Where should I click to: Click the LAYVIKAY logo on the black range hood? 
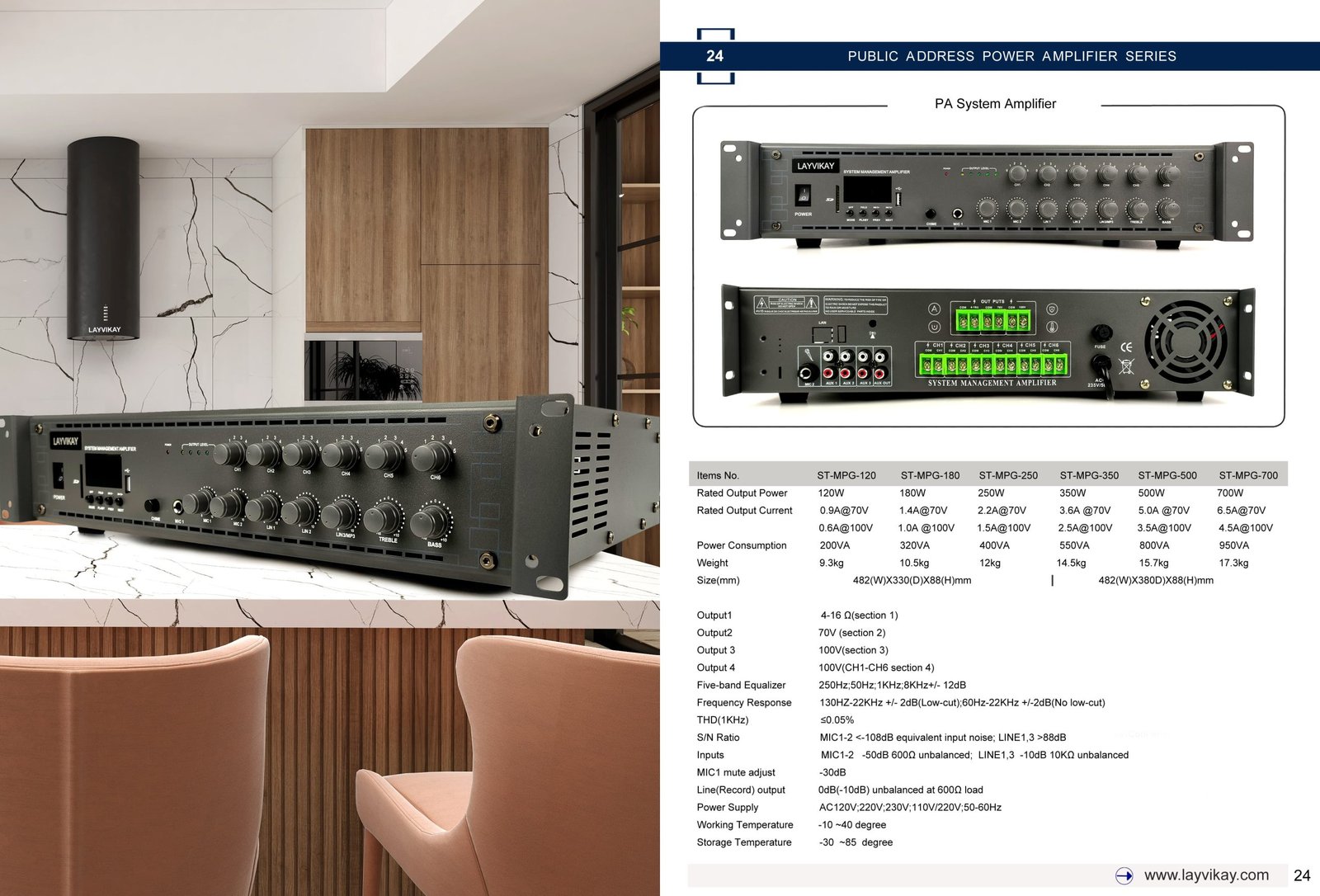105,329
